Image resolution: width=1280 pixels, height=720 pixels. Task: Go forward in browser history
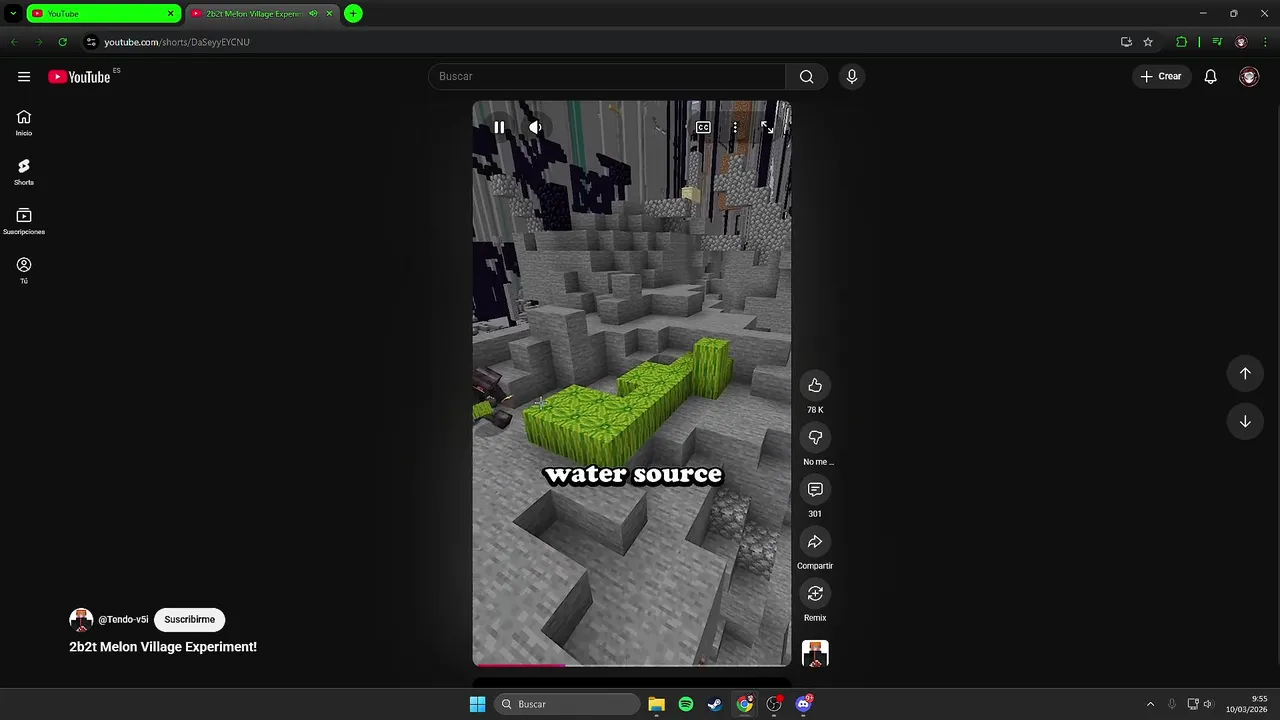pos(38,42)
